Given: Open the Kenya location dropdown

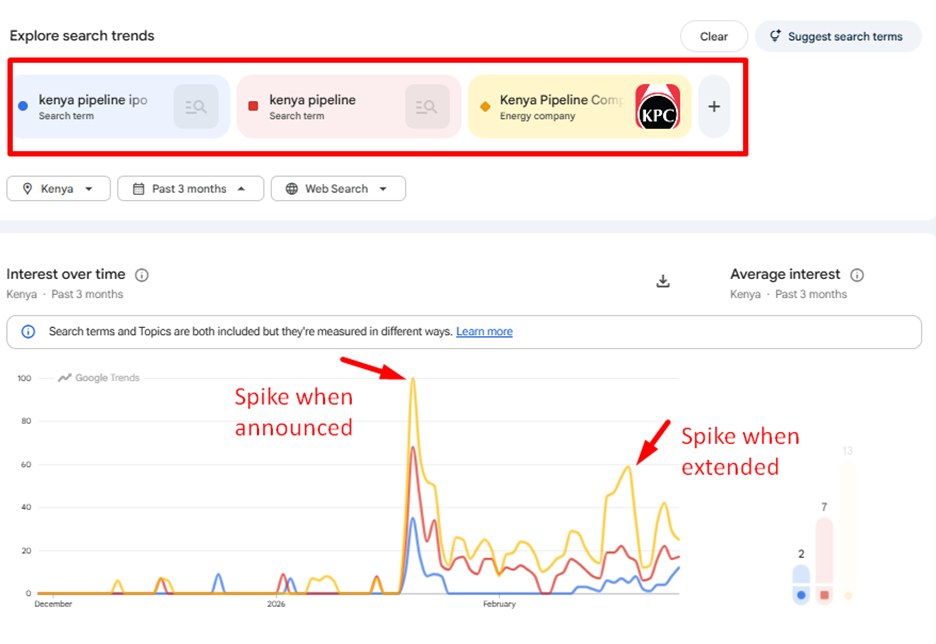Looking at the screenshot, I should [x=58, y=189].
